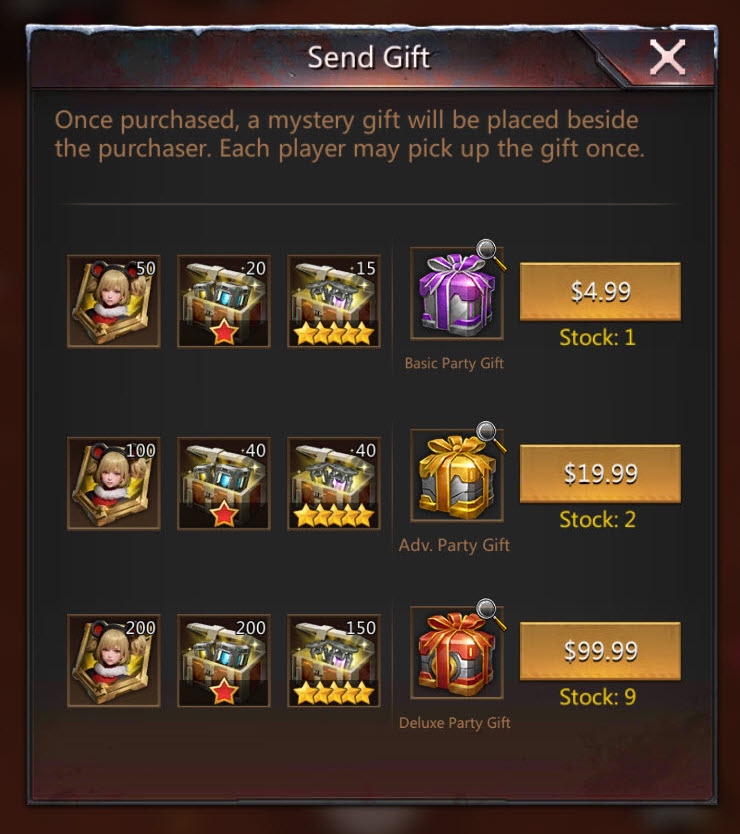
Task: Tap the red-star chest with quantity 200
Action: point(223,661)
